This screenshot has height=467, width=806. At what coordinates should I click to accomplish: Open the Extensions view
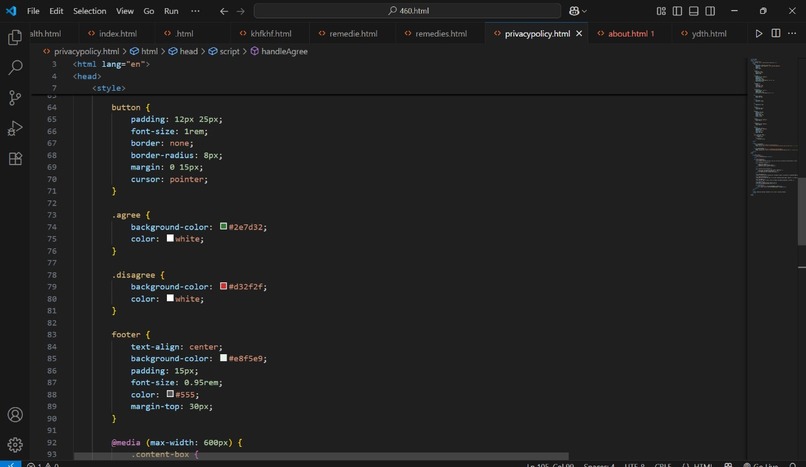point(15,158)
